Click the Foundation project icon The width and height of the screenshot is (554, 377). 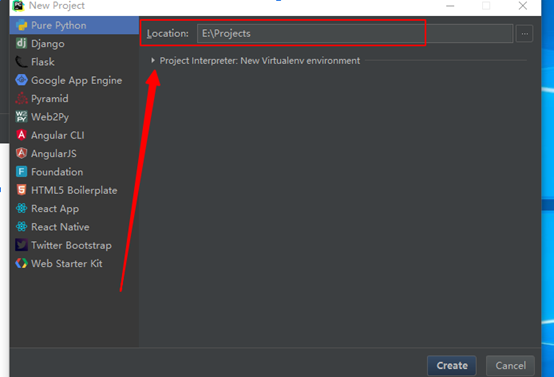pos(22,172)
